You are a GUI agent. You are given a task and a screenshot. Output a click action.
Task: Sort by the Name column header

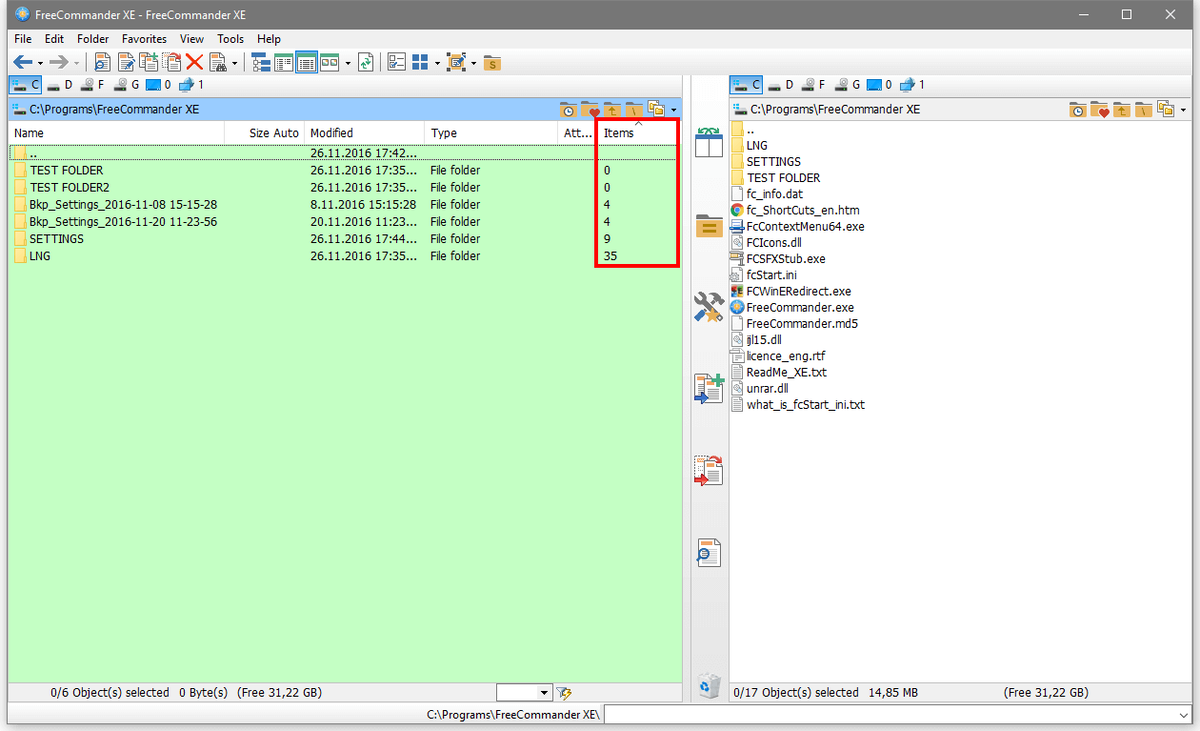point(115,133)
